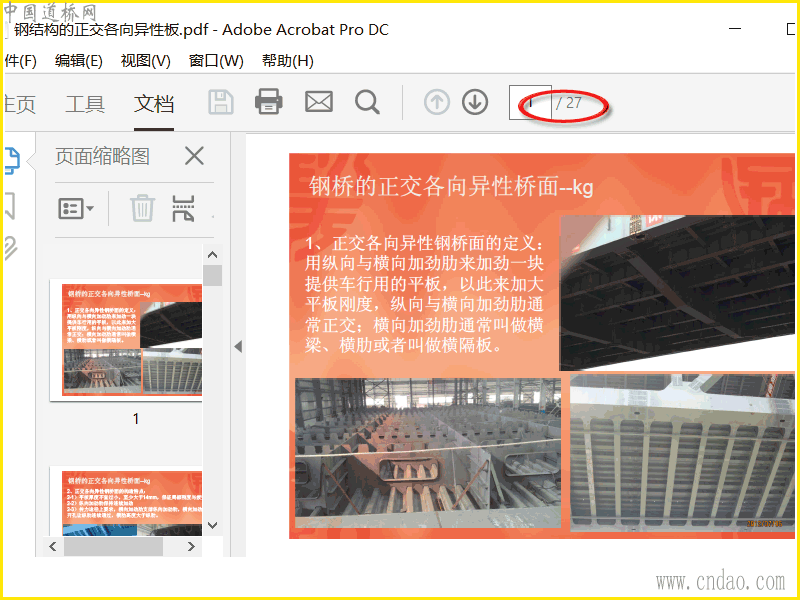The height and width of the screenshot is (600, 800).
Task: Send file by email envelope icon
Action: [319, 102]
